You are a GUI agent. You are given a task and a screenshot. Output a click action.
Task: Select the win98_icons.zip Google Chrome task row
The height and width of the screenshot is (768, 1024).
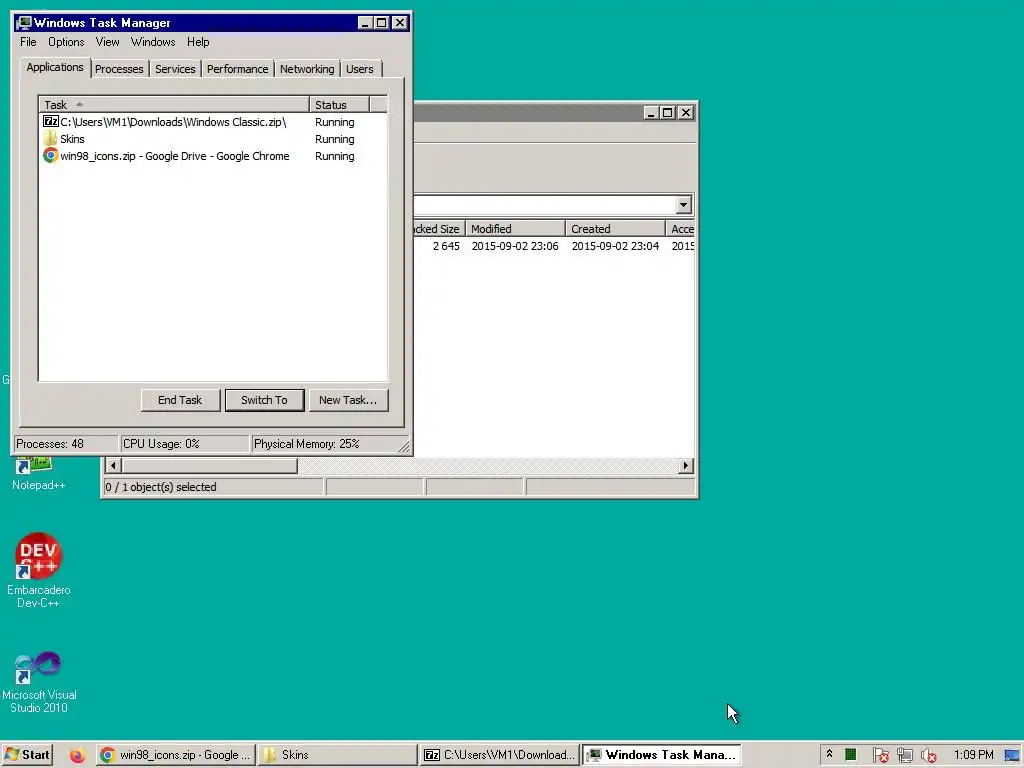tap(213, 156)
